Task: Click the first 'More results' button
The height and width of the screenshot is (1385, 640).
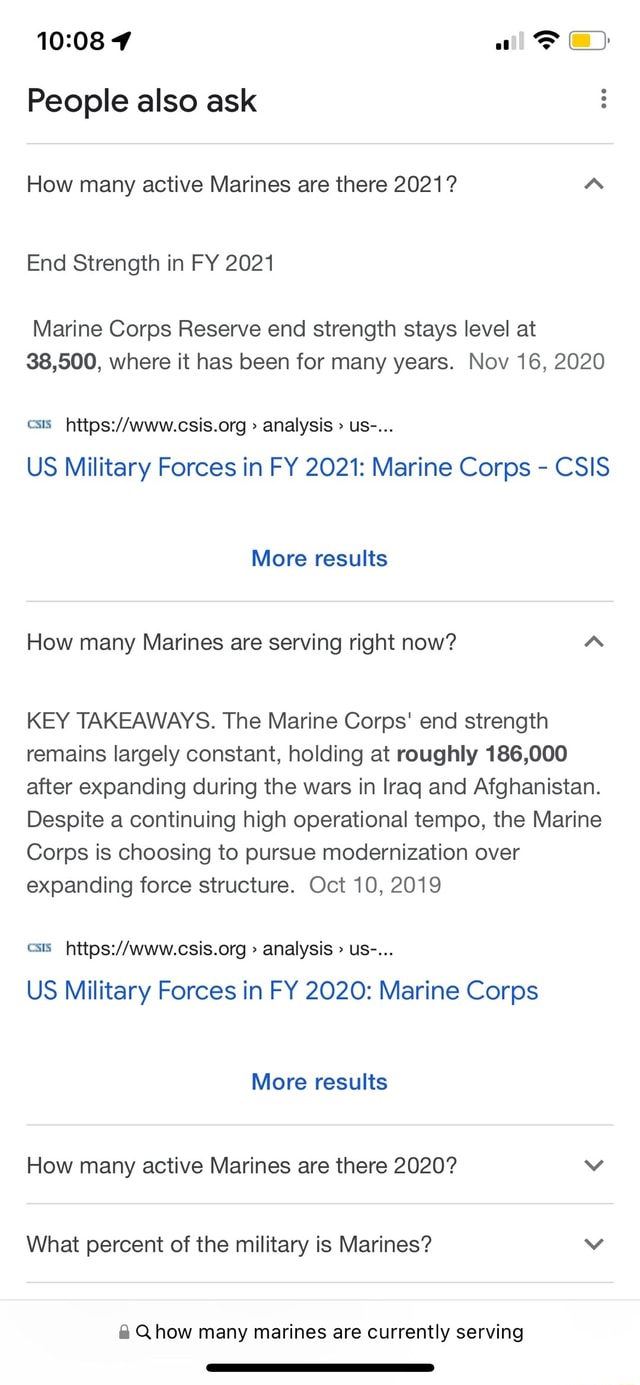Action: pyautogui.click(x=319, y=558)
